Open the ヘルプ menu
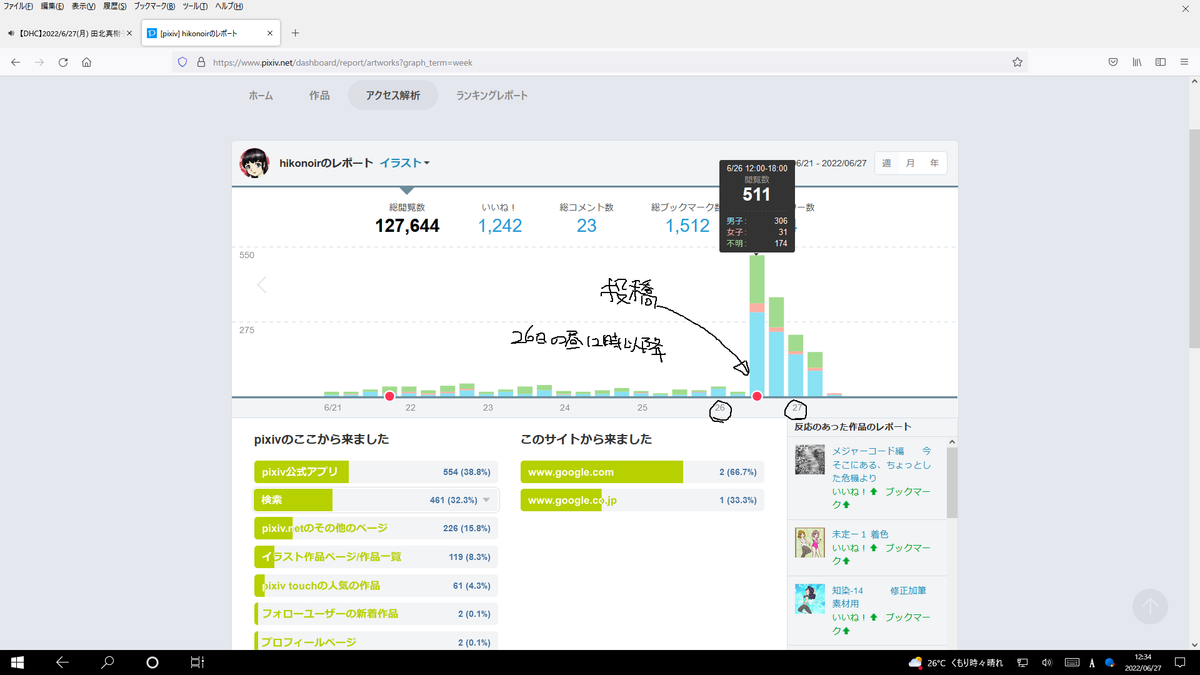 point(229,6)
